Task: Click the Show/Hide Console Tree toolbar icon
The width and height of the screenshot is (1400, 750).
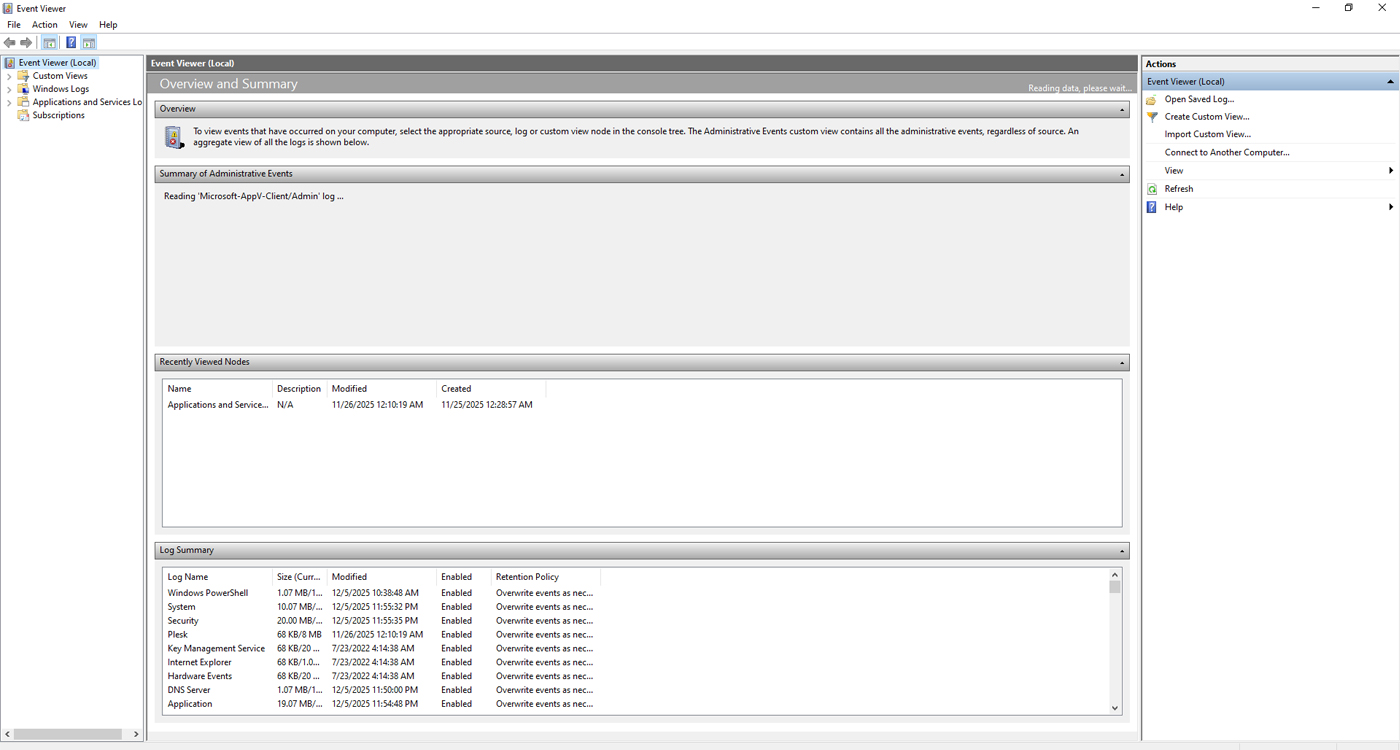Action: (49, 42)
